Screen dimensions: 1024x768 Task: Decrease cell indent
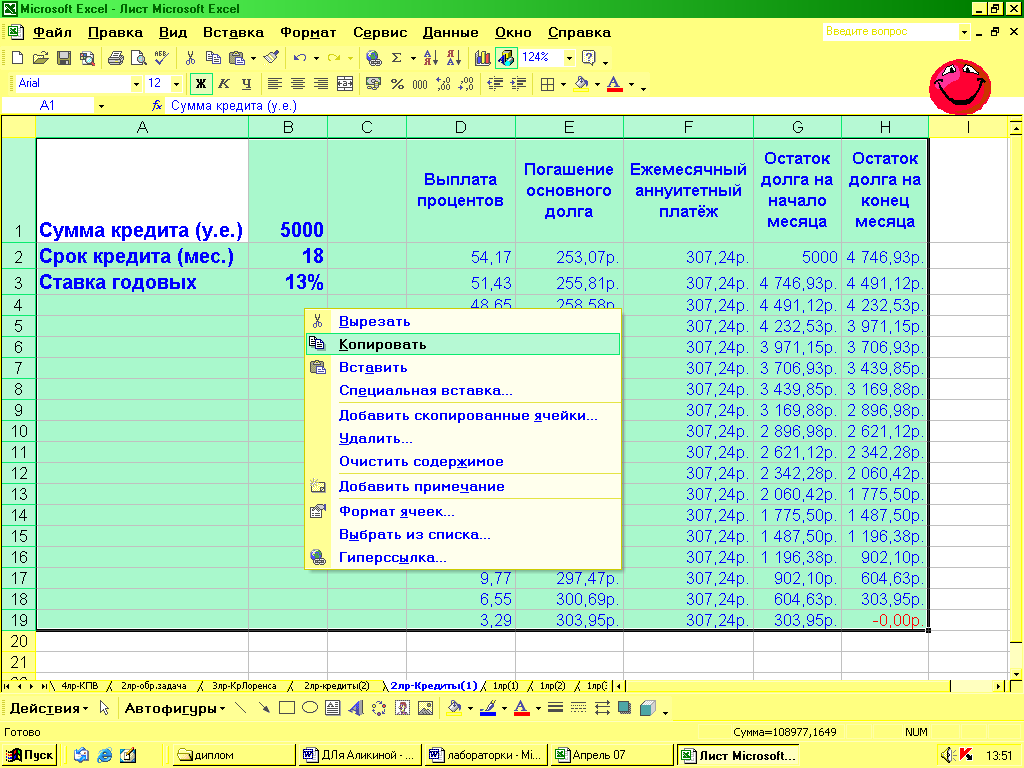[x=495, y=84]
